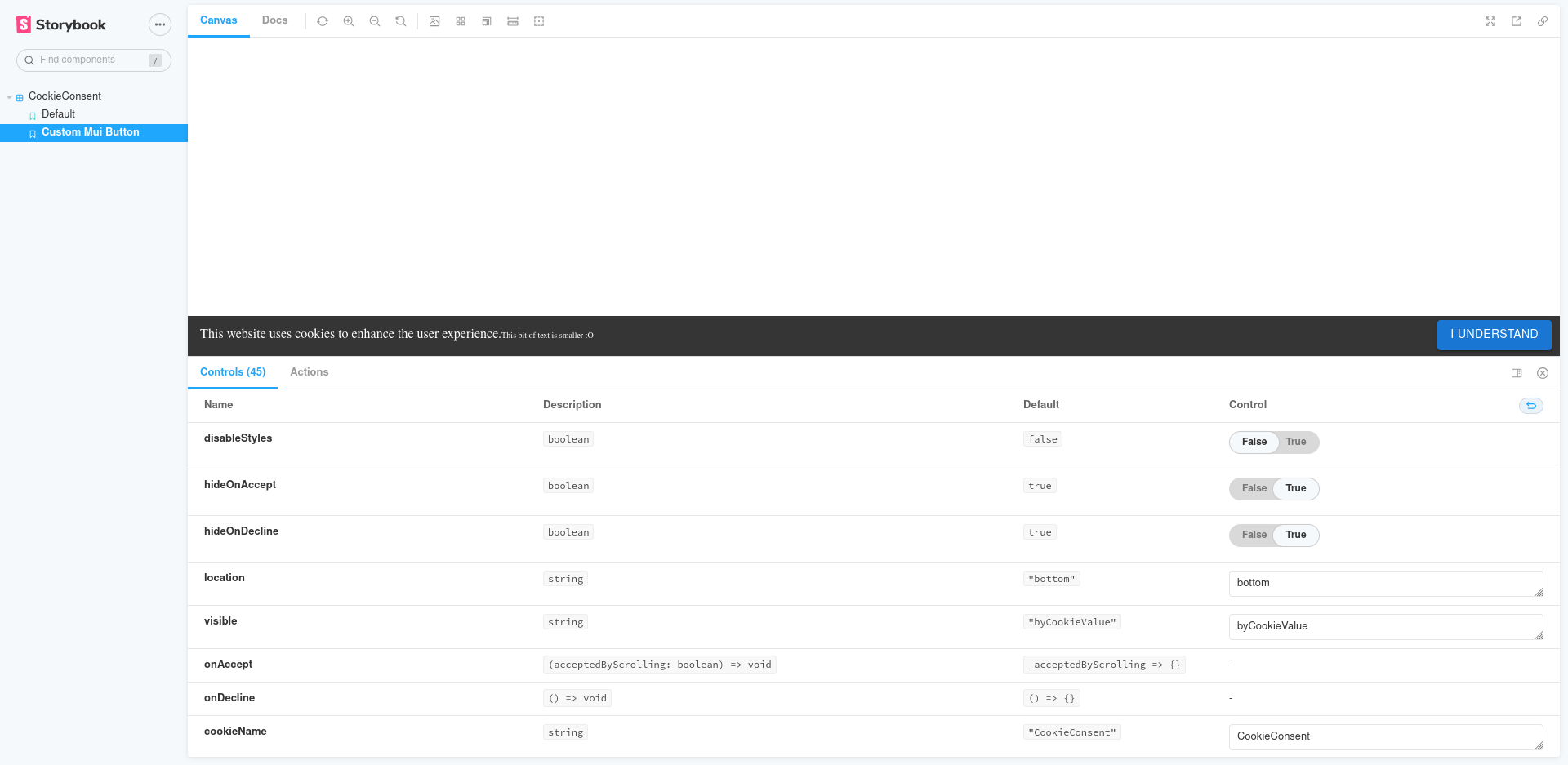Apply a grid to the preview
The image size is (1568, 765).
pos(461,21)
